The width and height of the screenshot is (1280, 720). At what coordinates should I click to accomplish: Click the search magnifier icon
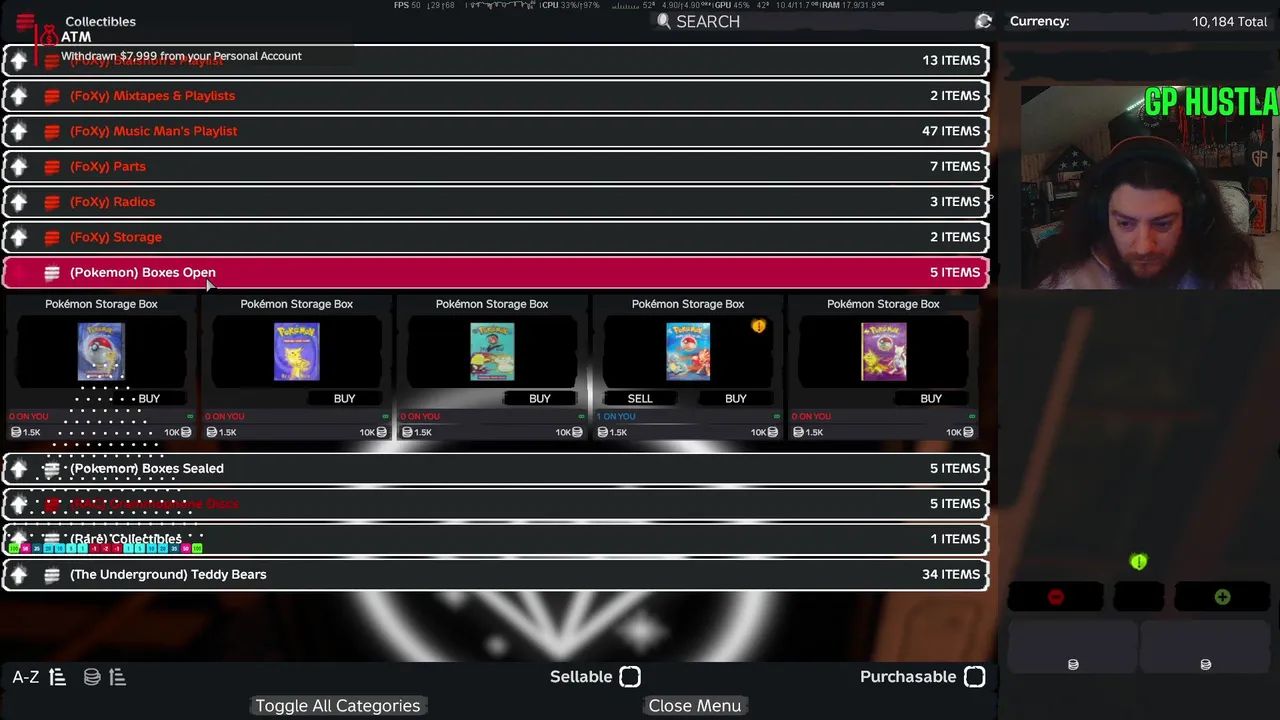pos(663,21)
